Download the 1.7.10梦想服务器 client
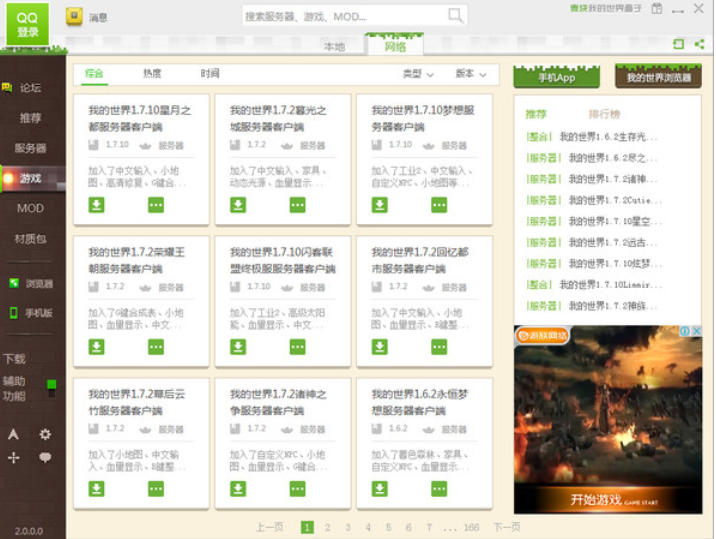 (379, 205)
